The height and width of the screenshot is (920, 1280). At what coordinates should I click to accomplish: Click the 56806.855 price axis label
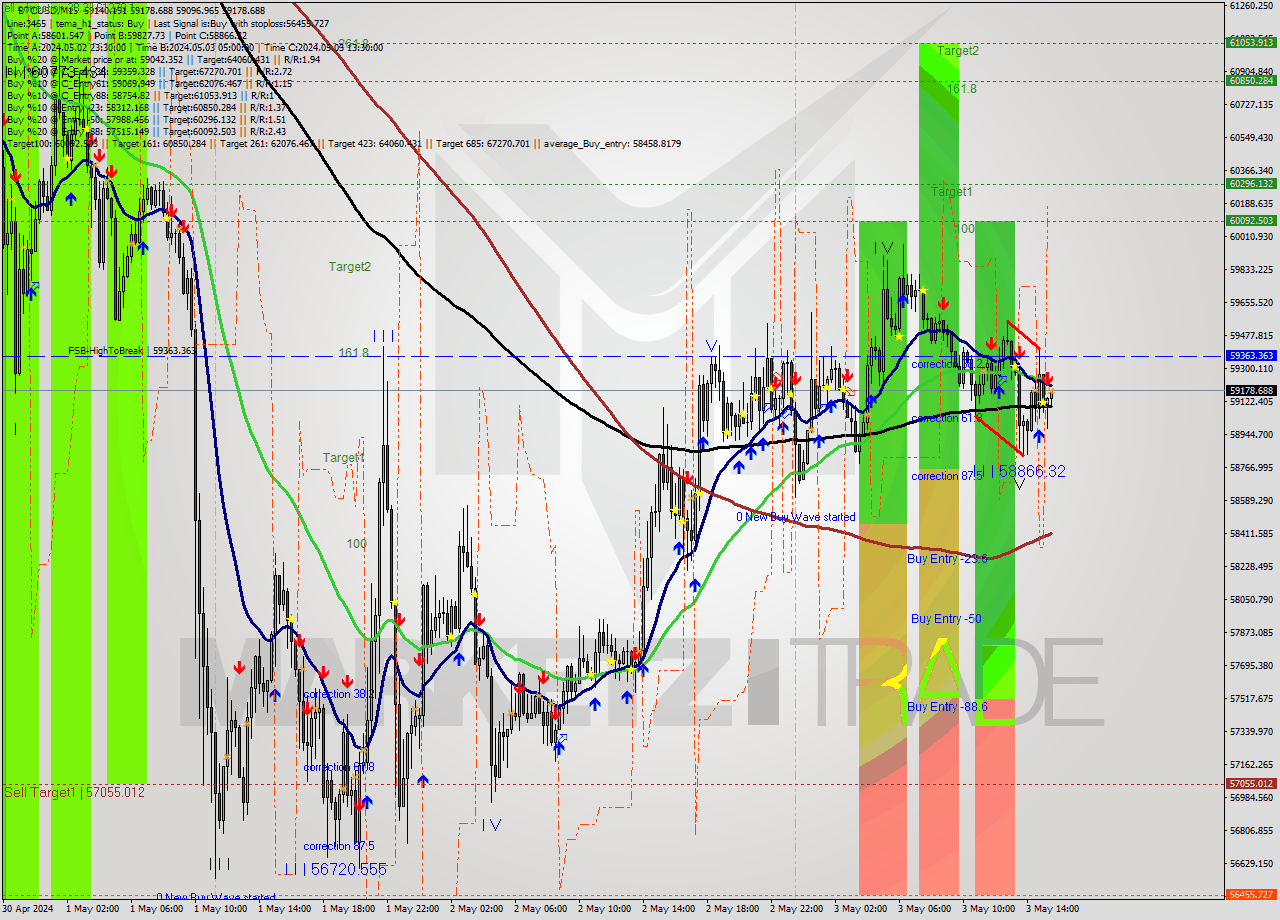click(x=1251, y=830)
